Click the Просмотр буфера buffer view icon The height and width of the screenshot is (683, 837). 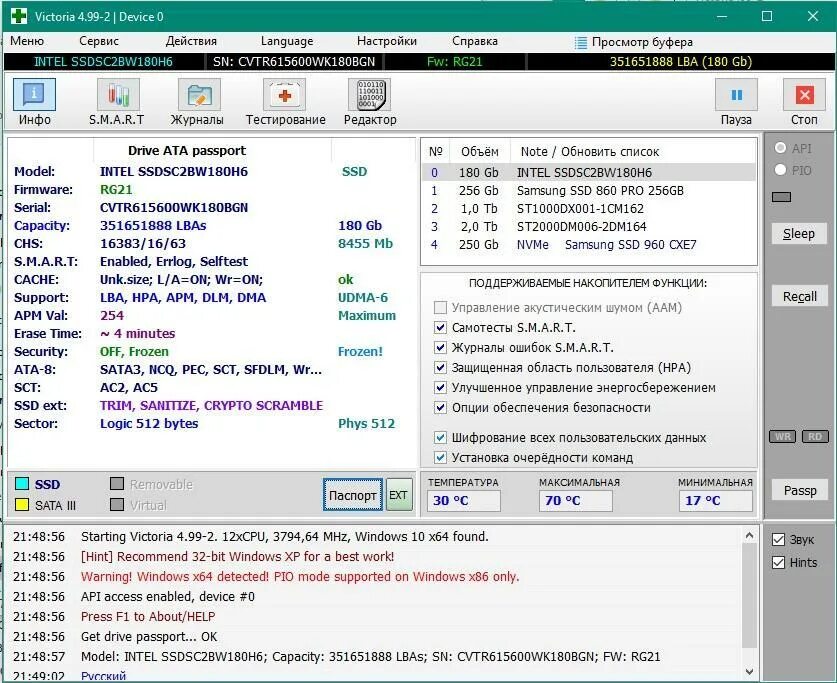coord(581,42)
